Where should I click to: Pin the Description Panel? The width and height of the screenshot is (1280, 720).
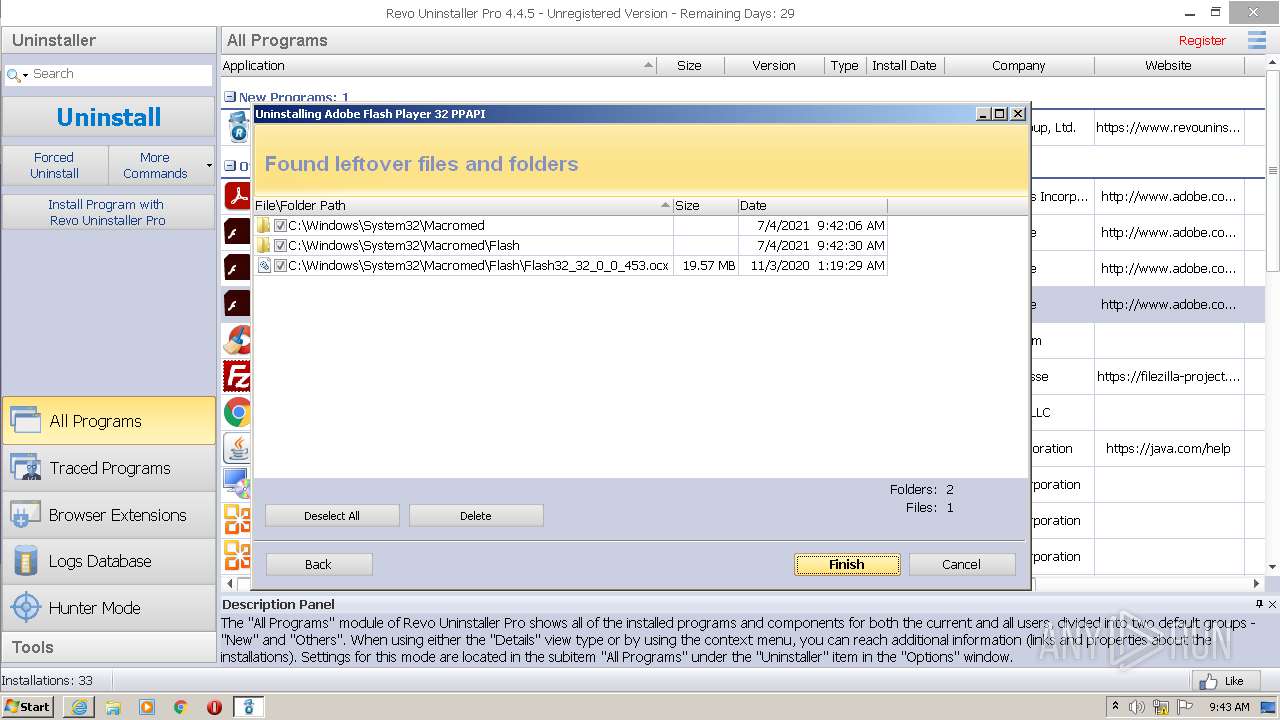tap(1259, 604)
